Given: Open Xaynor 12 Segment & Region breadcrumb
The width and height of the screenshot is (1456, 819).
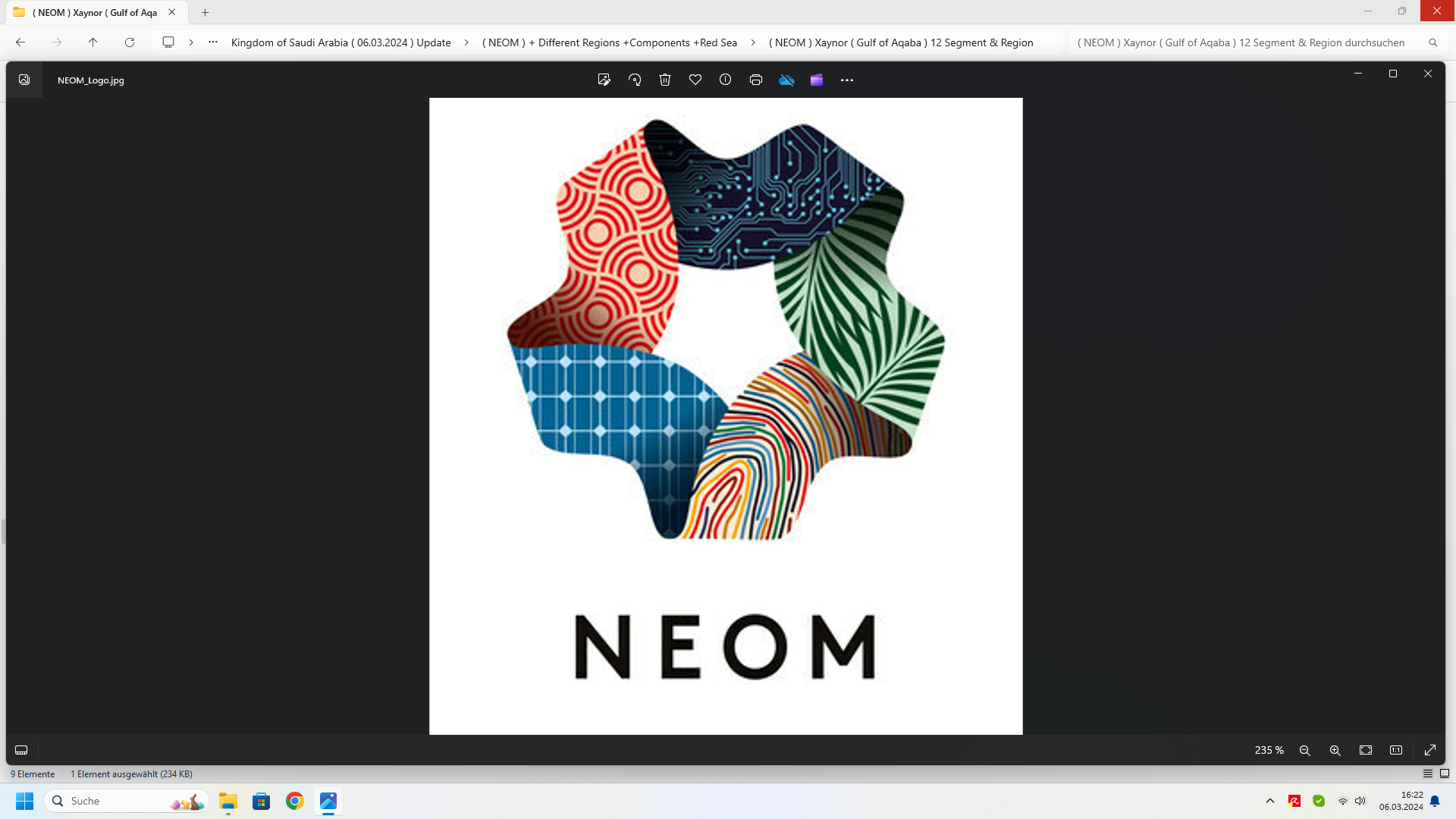Looking at the screenshot, I should pyautogui.click(x=901, y=42).
